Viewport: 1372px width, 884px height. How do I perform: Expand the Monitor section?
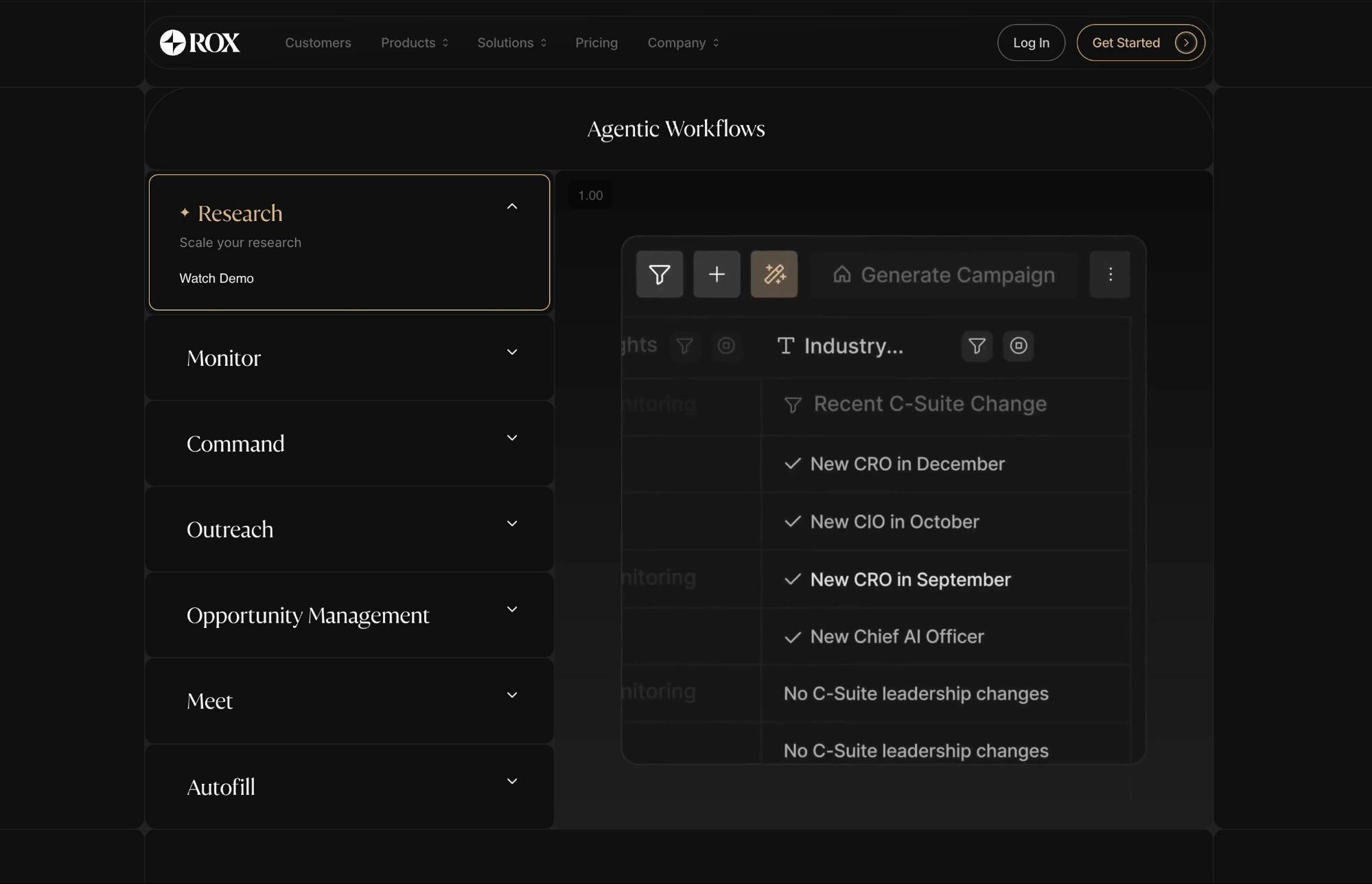tap(512, 352)
